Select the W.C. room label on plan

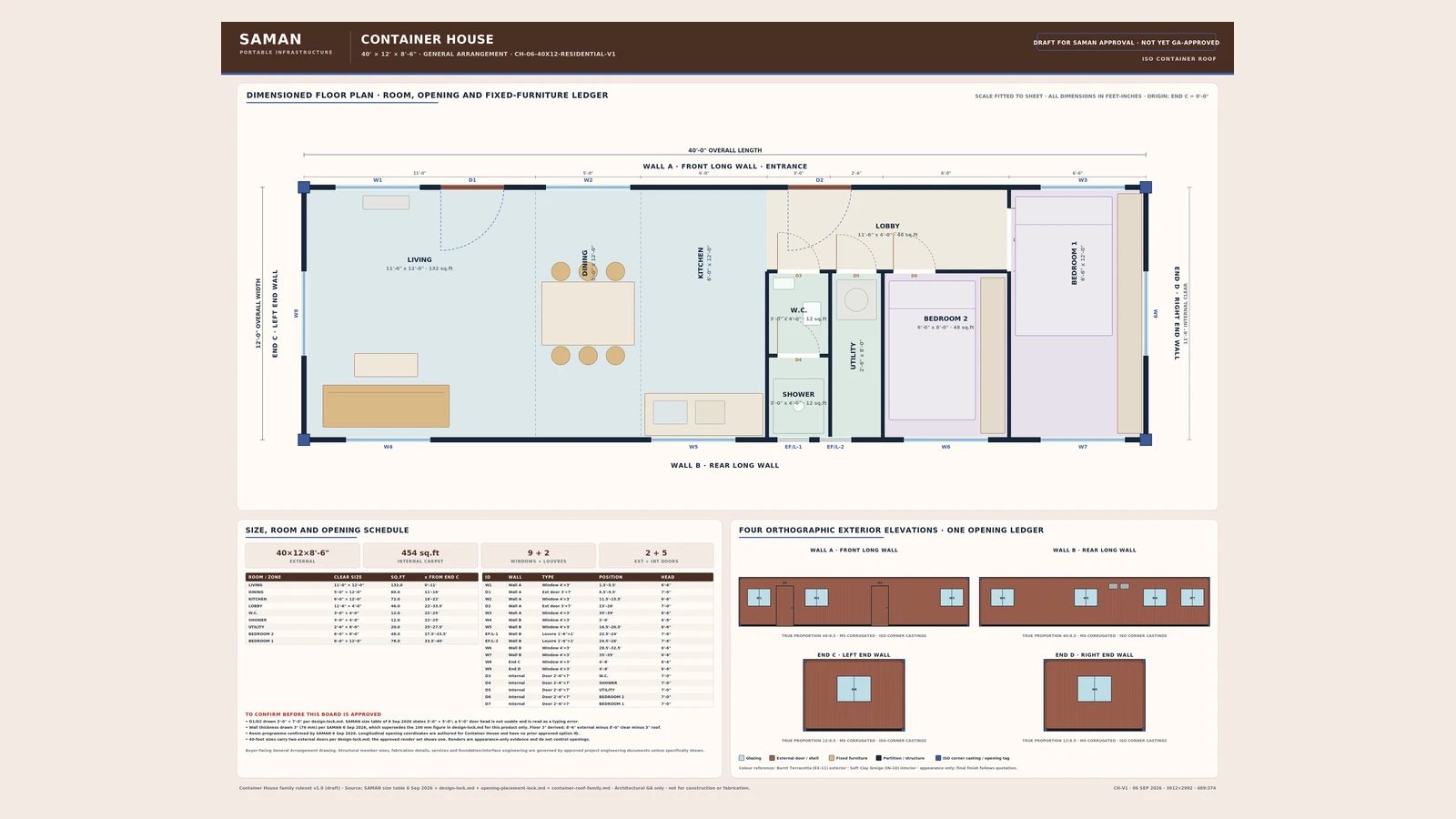(798, 310)
